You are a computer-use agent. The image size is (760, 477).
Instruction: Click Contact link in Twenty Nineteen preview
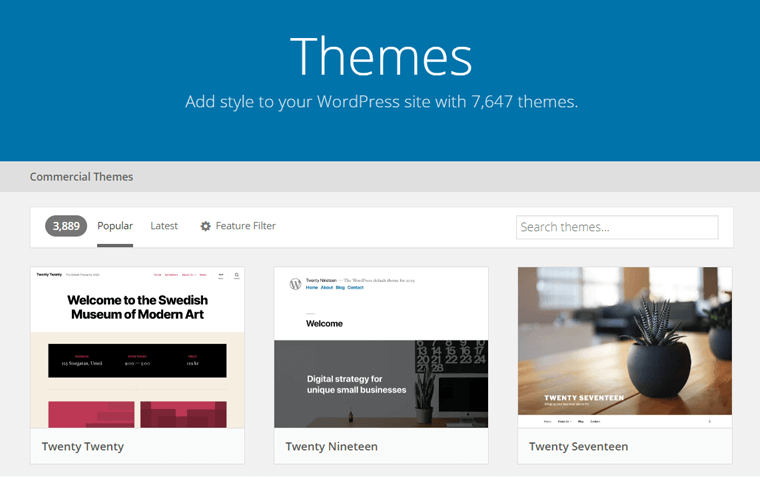click(354, 288)
